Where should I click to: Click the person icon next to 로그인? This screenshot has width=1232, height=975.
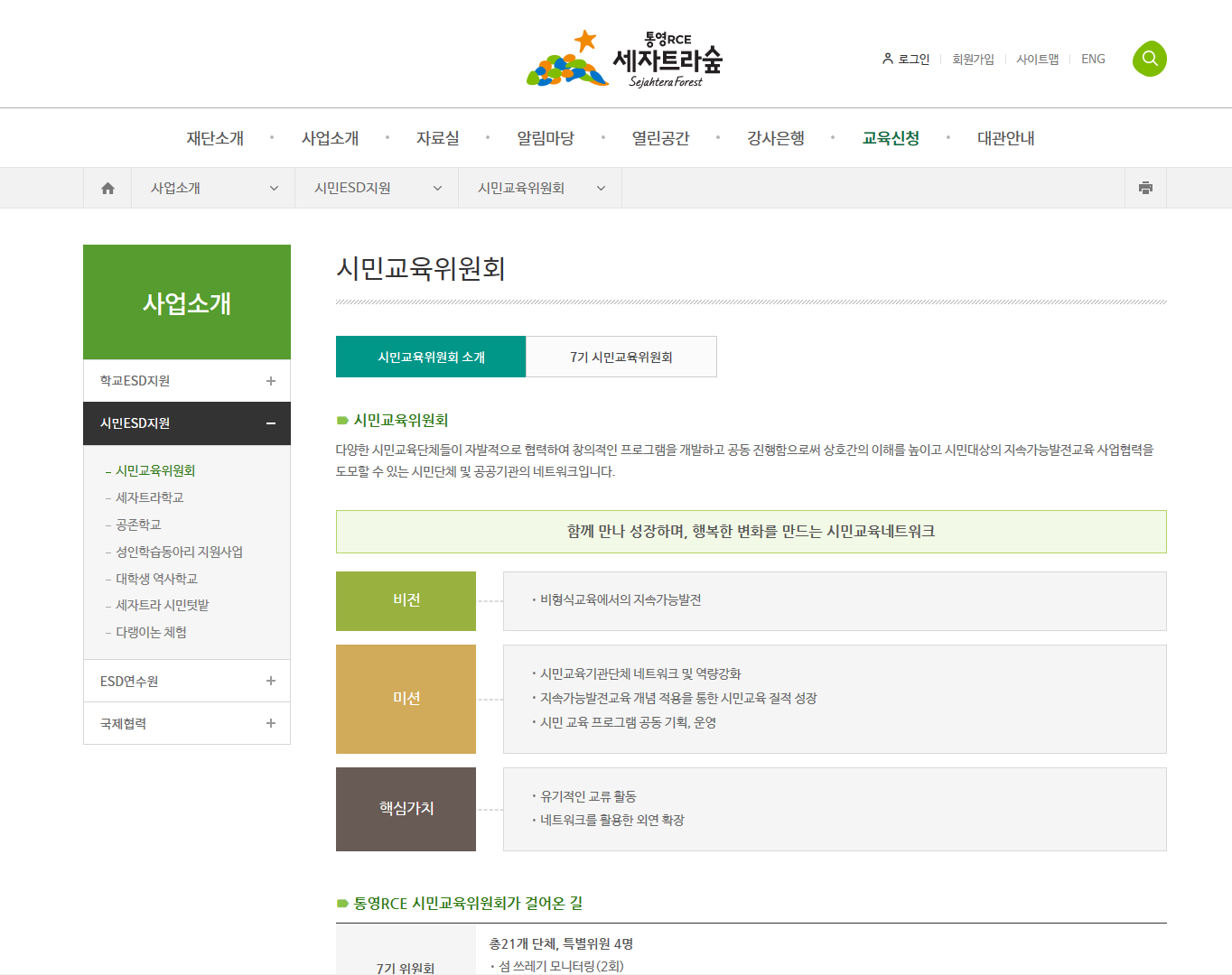click(887, 59)
